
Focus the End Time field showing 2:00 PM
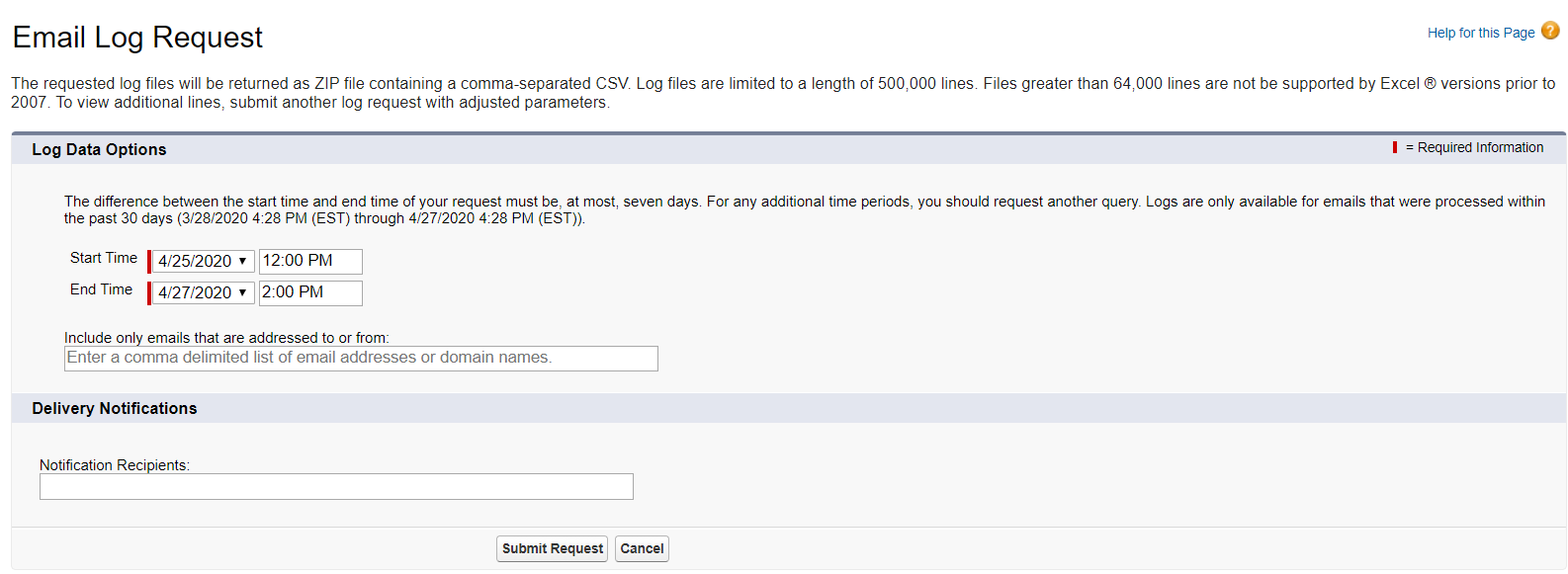click(x=310, y=292)
